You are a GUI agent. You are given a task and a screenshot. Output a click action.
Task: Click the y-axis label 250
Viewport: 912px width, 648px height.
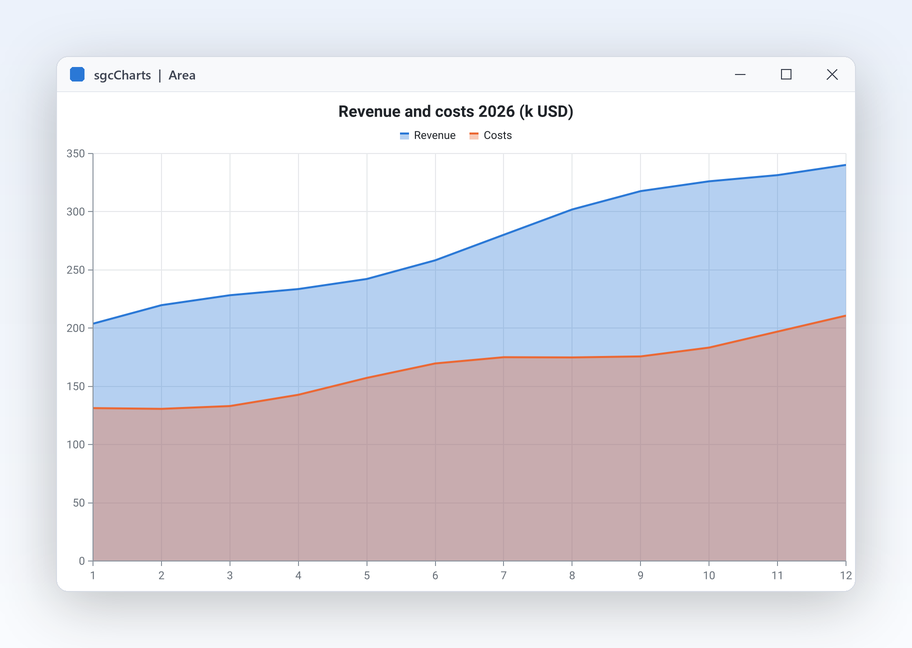(76, 270)
